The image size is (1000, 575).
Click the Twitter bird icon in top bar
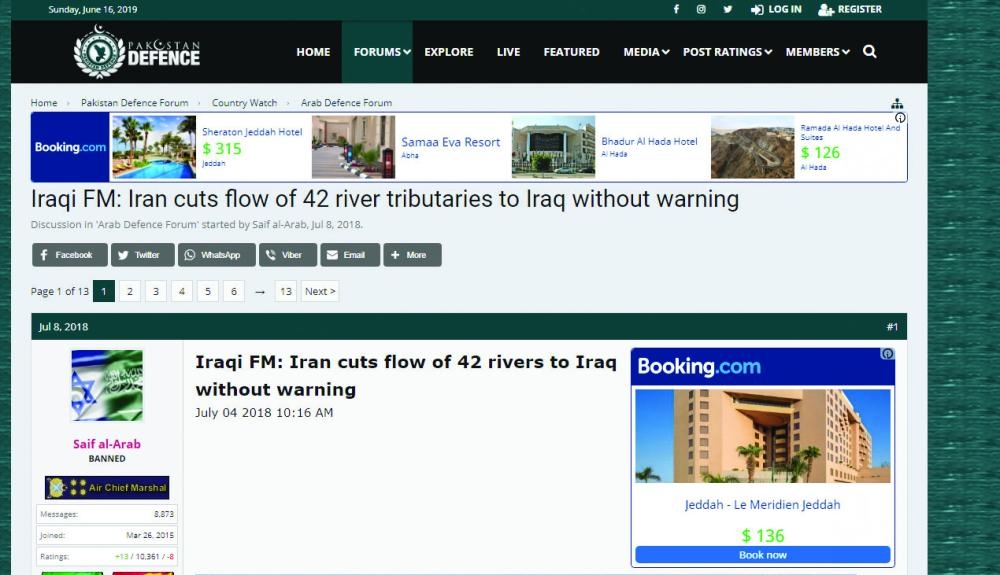click(x=728, y=9)
